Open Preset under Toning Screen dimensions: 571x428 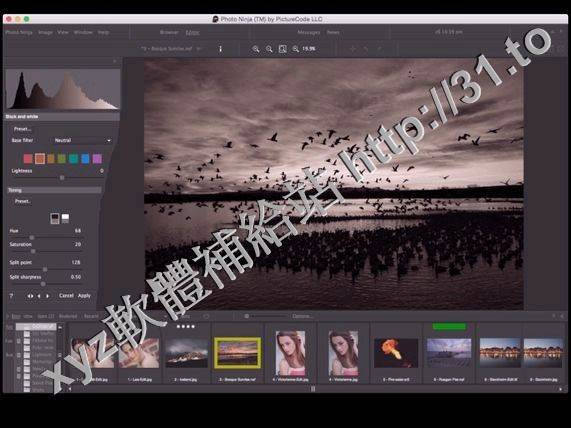(23, 201)
